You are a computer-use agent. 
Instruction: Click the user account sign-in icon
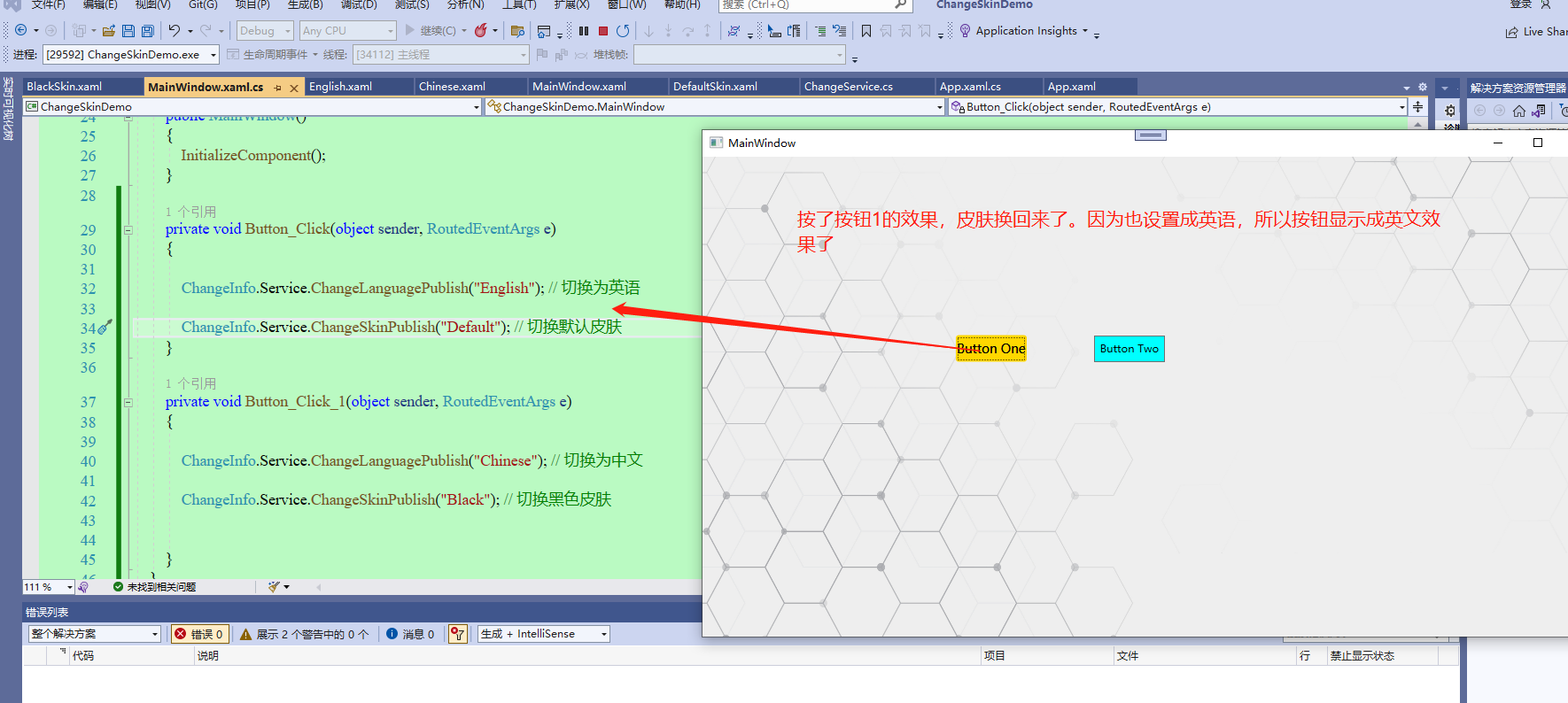pos(1546,4)
